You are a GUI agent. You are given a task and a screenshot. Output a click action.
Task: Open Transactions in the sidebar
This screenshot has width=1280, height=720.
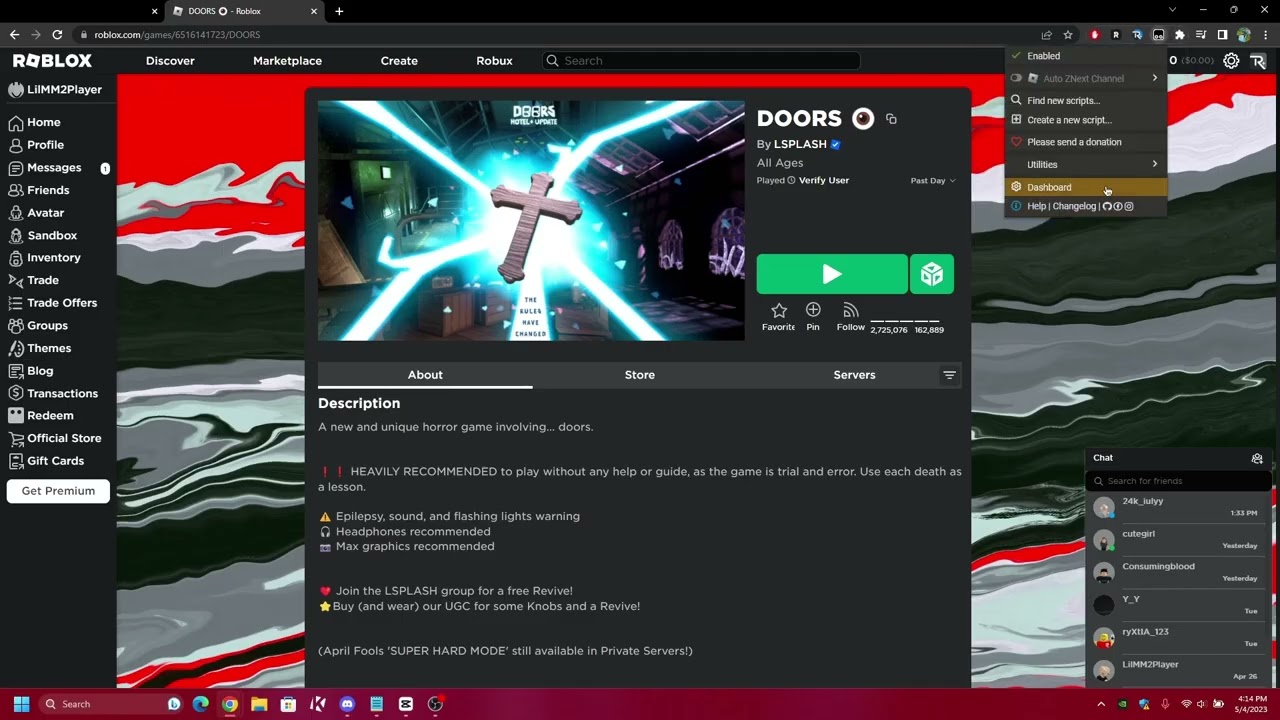point(53,394)
